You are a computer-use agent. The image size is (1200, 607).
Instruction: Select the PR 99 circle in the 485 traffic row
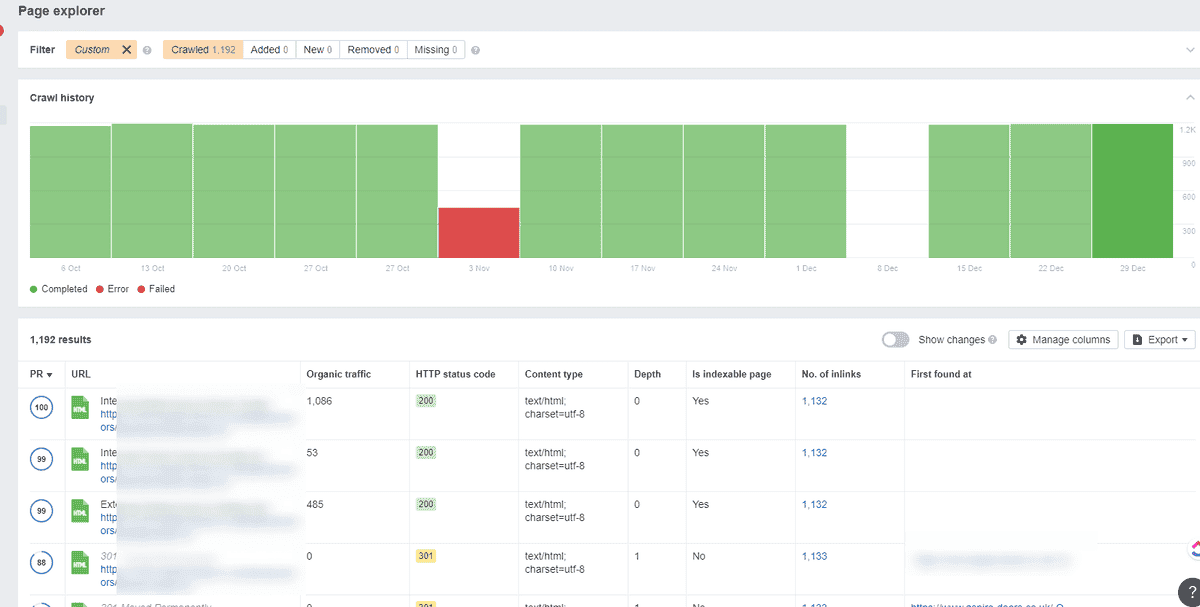[42, 511]
